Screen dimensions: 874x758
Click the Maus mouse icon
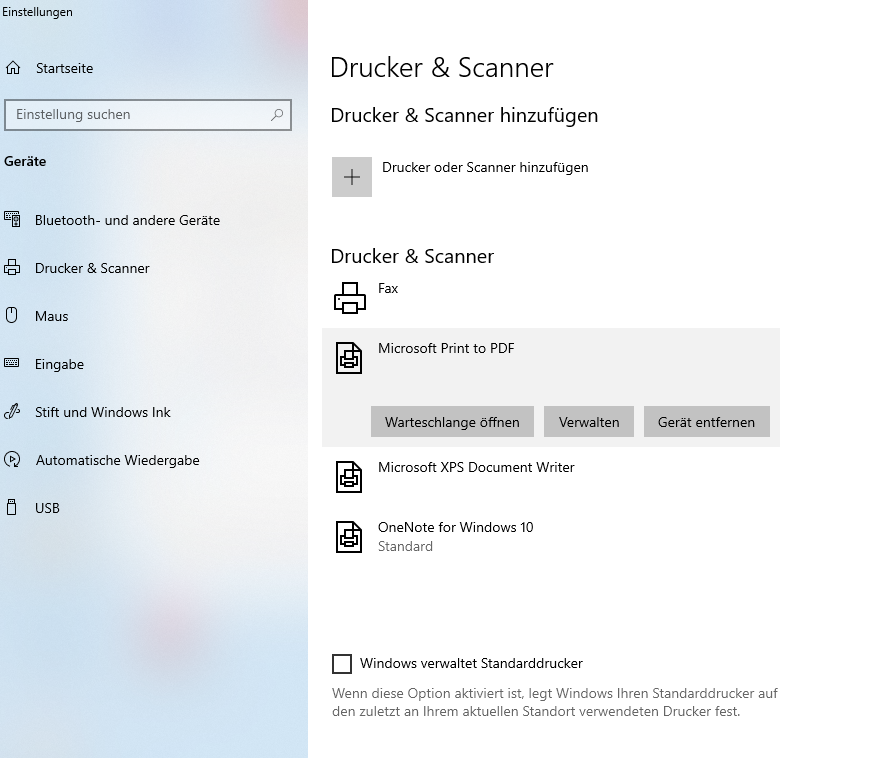click(x=12, y=315)
